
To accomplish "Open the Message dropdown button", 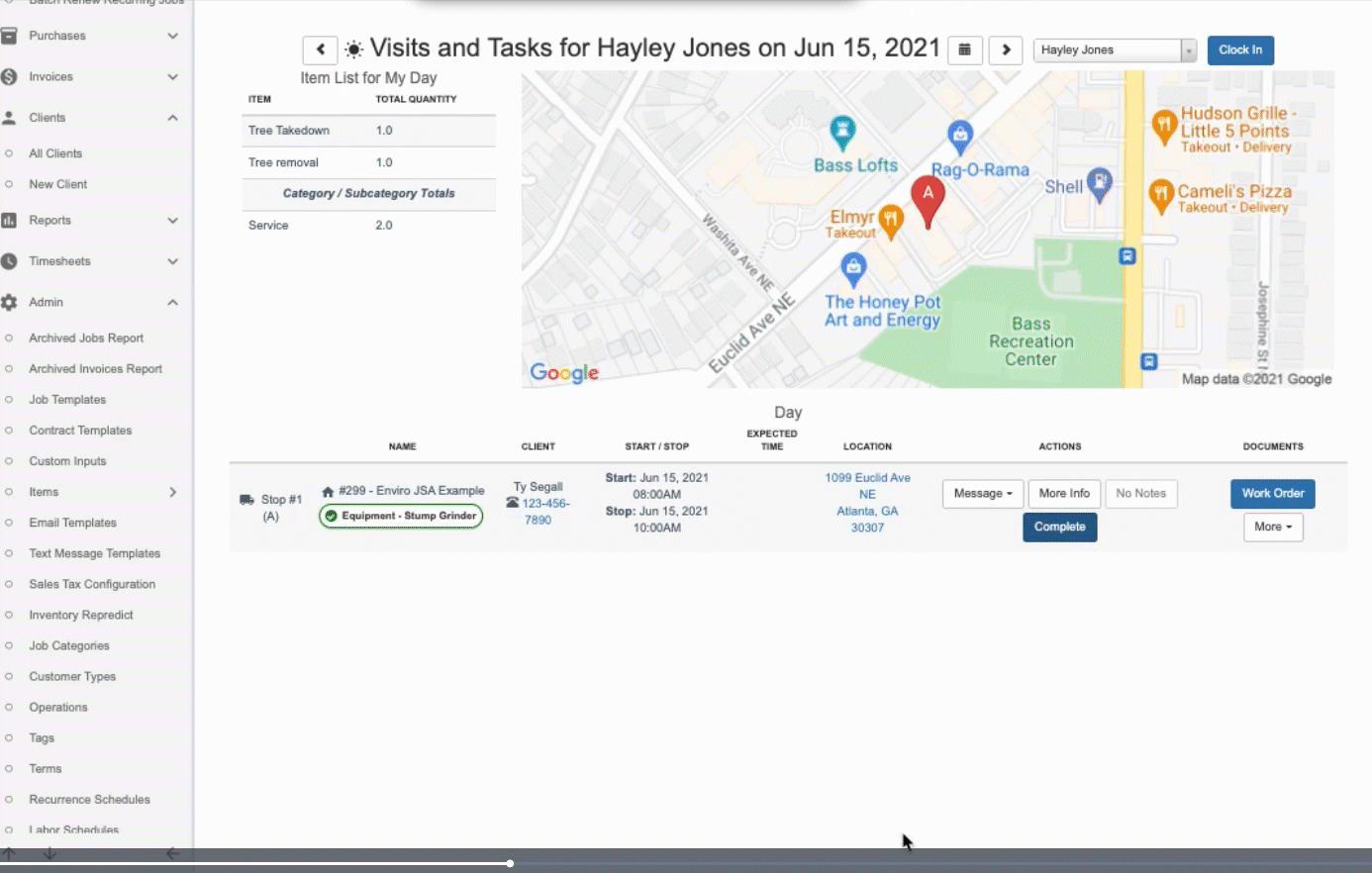I will tap(982, 494).
